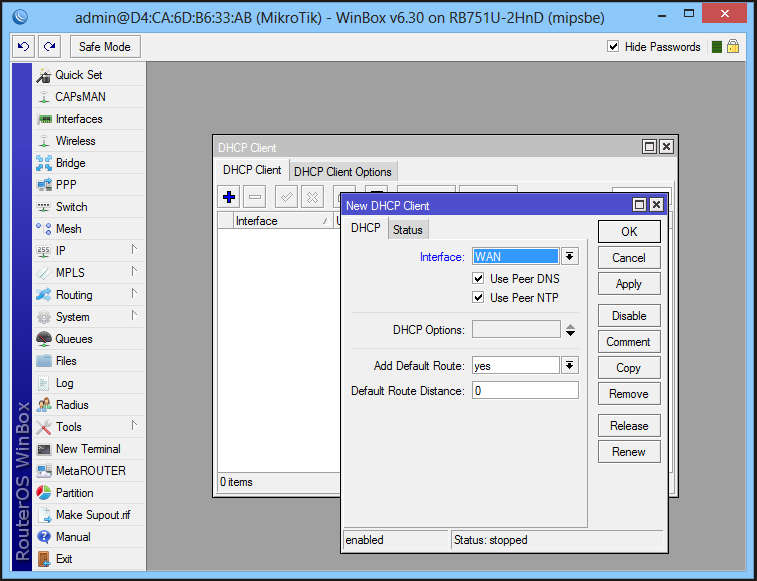Click the disable X icon in DHCP Client toolbar
This screenshot has width=757, height=581.
click(x=312, y=197)
